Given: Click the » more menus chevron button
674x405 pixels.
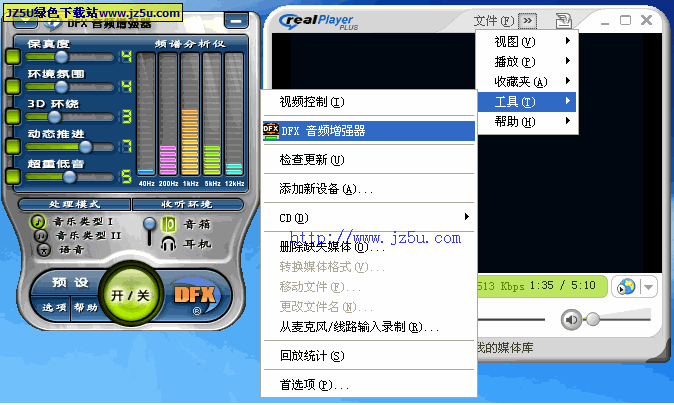Looking at the screenshot, I should point(527,21).
